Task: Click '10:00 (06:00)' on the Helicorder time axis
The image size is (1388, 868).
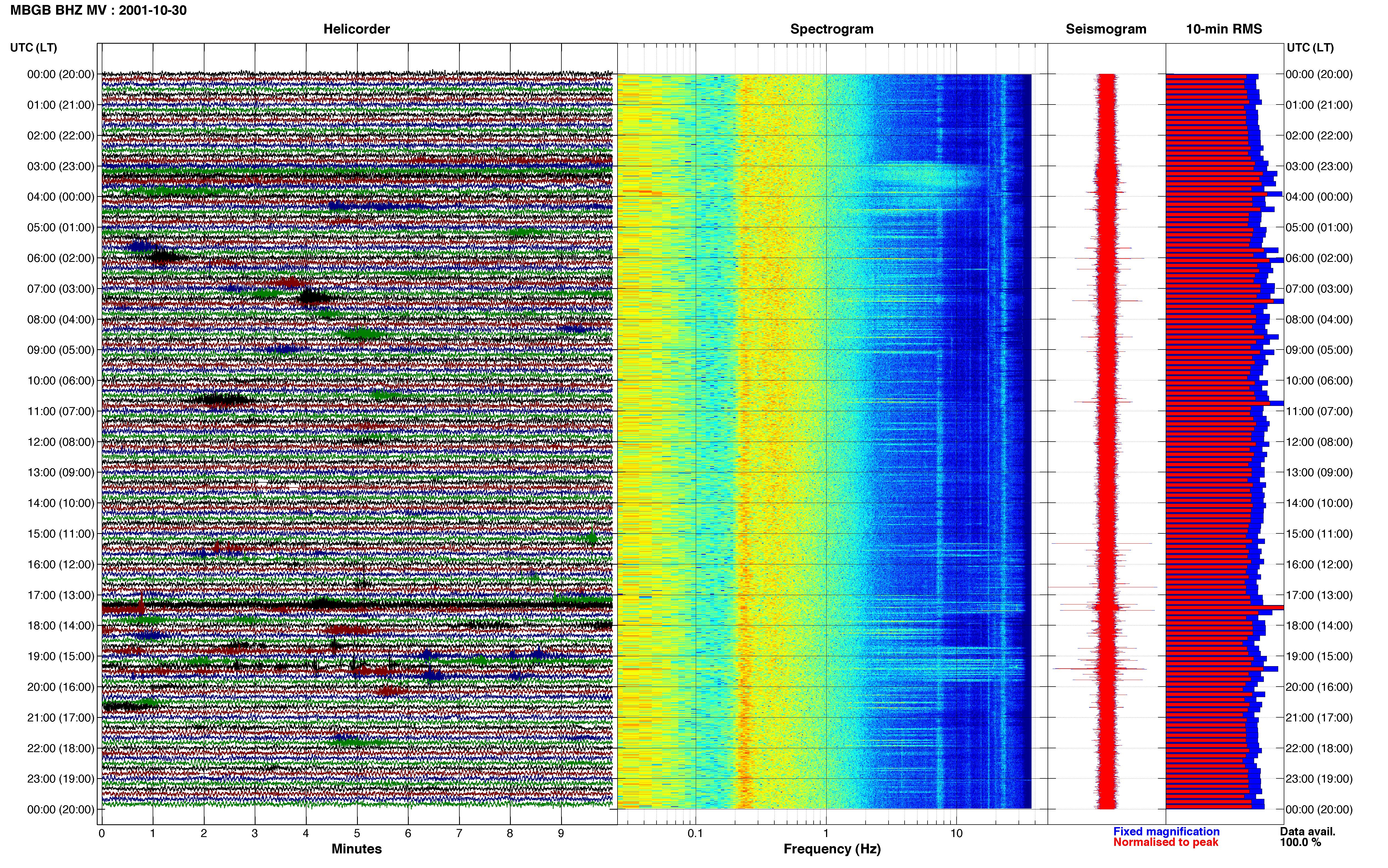Action: coord(61,380)
